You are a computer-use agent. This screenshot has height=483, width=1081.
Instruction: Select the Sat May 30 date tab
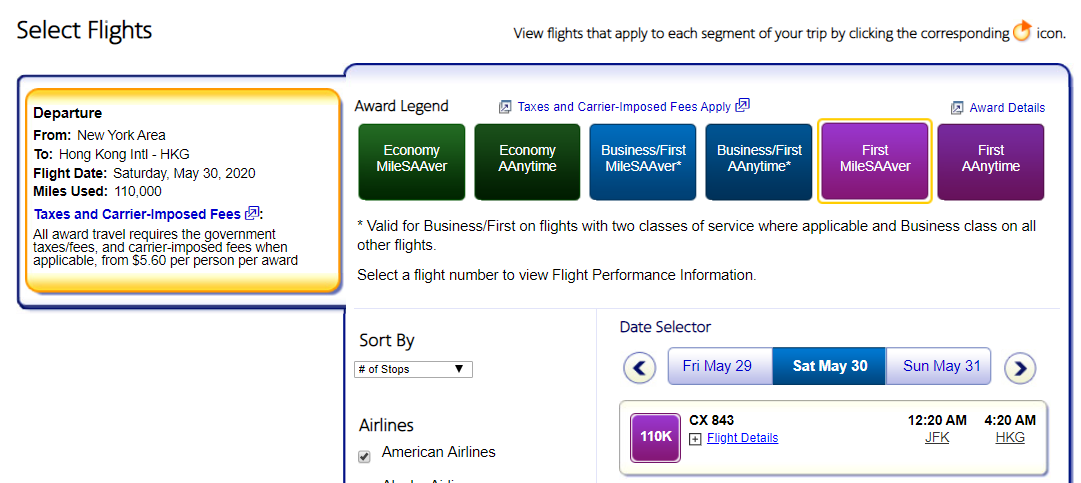830,366
